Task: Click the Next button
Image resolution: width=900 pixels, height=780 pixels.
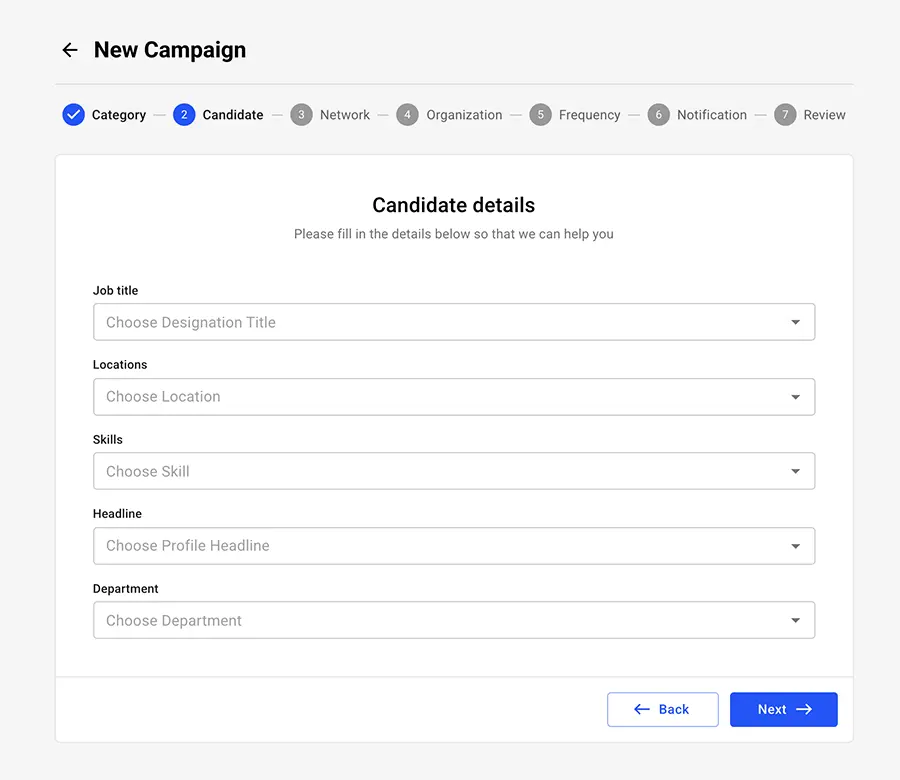Action: [x=783, y=709]
